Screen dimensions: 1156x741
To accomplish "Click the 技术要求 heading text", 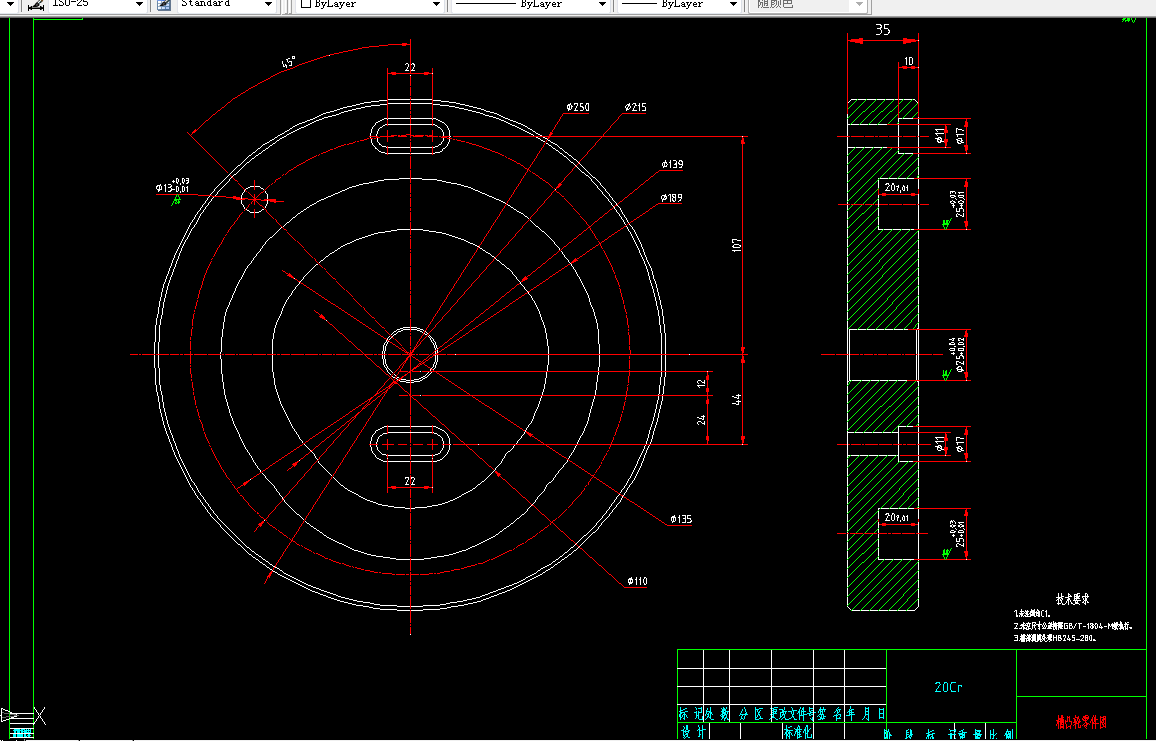I will point(1073,599).
